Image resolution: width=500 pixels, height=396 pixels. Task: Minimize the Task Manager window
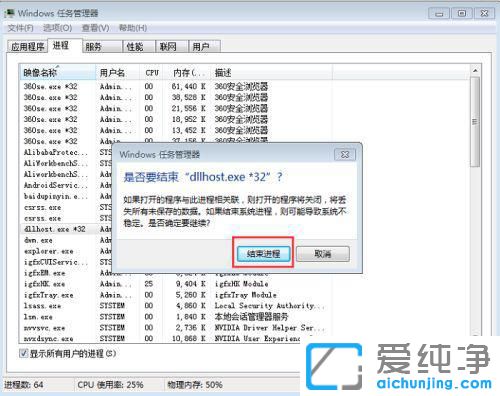[439, 13]
